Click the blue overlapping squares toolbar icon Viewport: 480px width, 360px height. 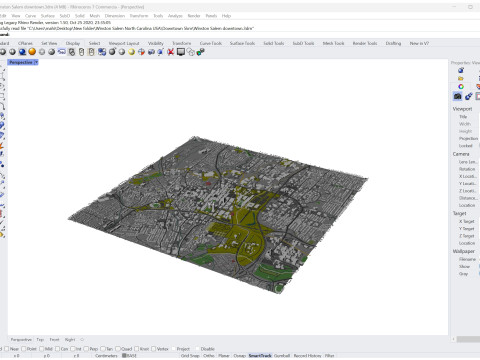coord(102,52)
